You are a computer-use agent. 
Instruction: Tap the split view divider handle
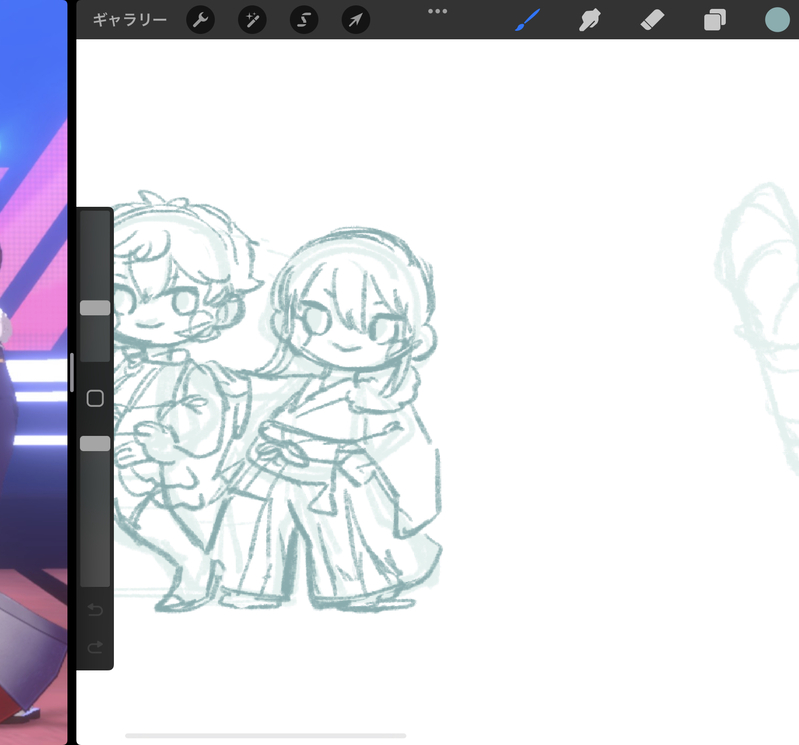click(x=72, y=372)
